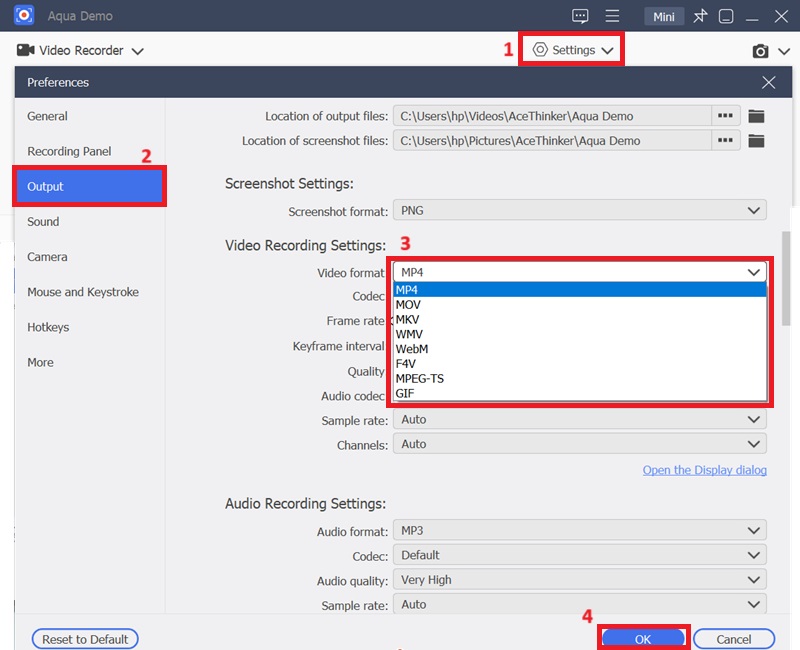The height and width of the screenshot is (650, 800).
Task: Click the Video Recorder camcorder icon
Action: (25, 50)
